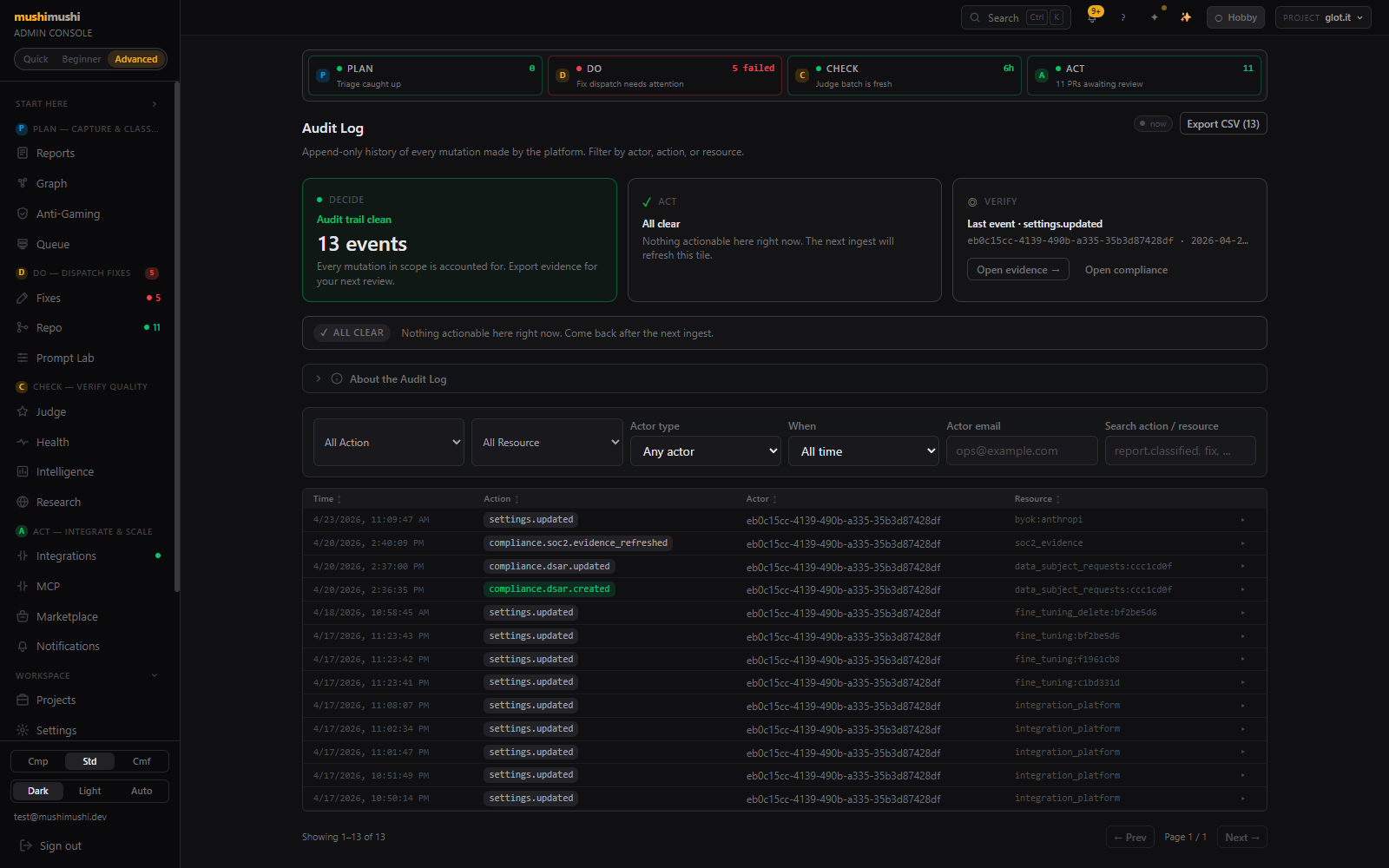The height and width of the screenshot is (868, 1389).
Task: Click the top Search box
Action: tap(1016, 17)
